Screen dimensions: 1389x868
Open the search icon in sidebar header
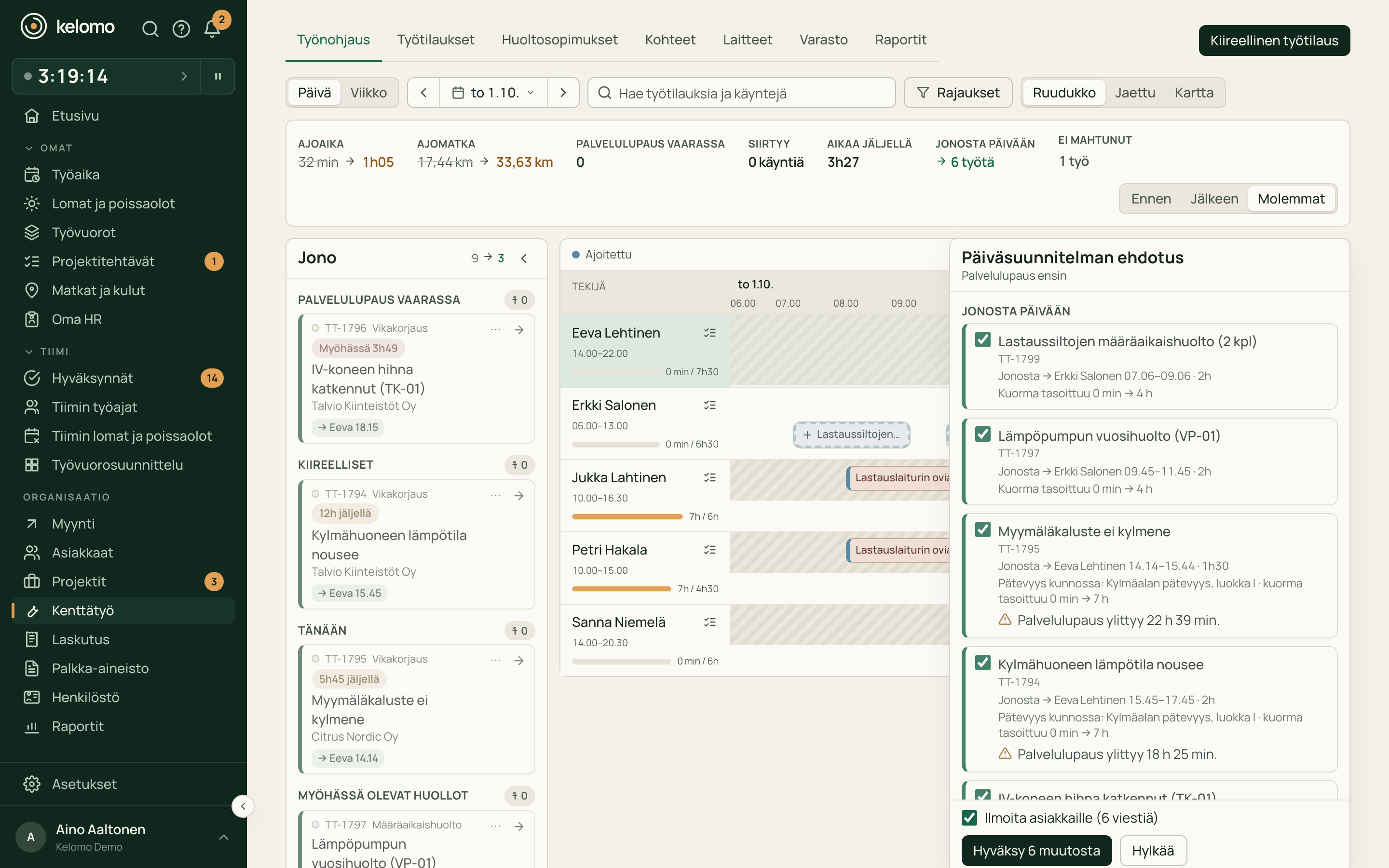coord(150,28)
